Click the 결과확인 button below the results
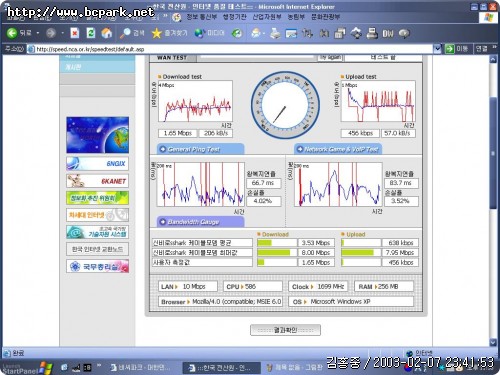 [x=285, y=330]
